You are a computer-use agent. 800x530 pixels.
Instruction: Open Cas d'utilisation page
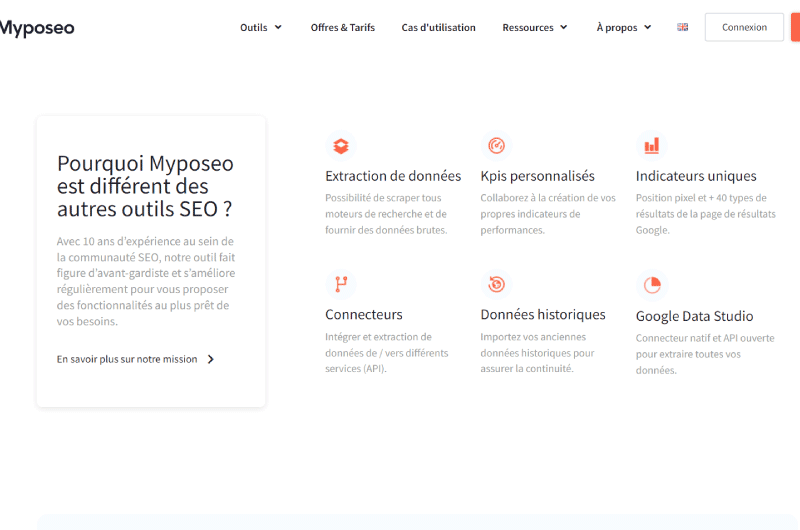(438, 28)
